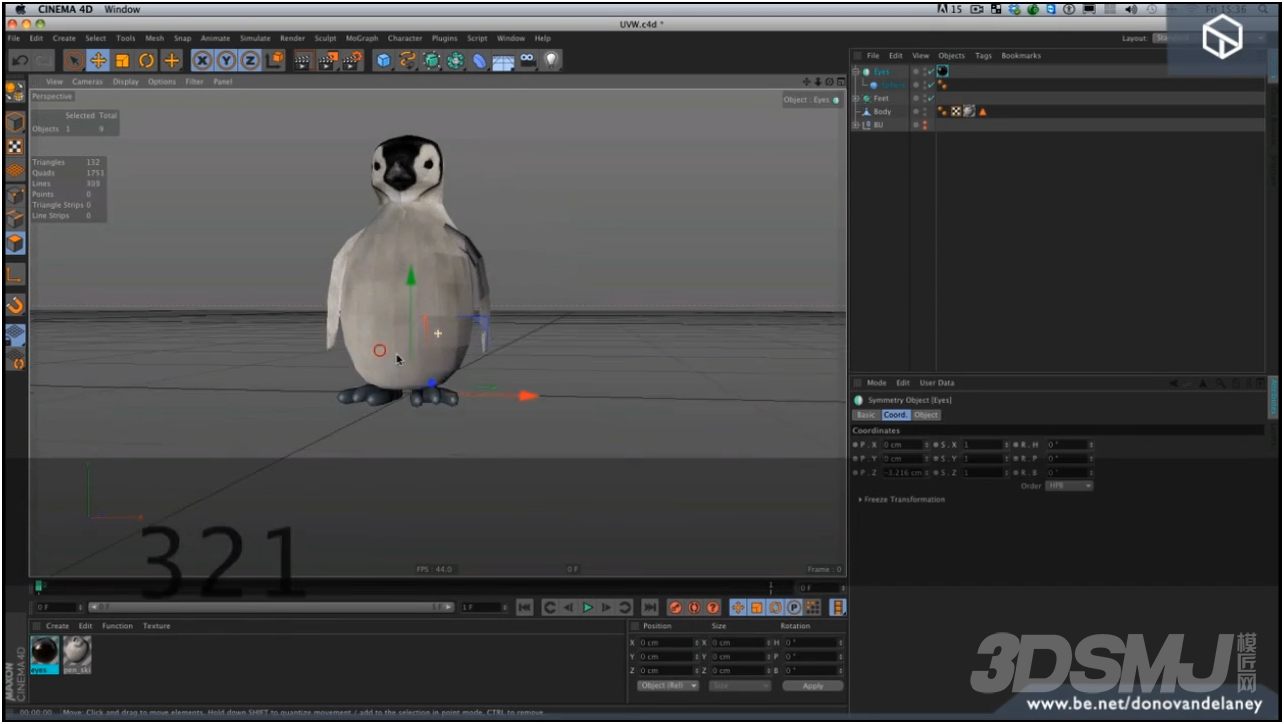Expand the Feet object hierarchy
The image size is (1284, 724).
856,99
